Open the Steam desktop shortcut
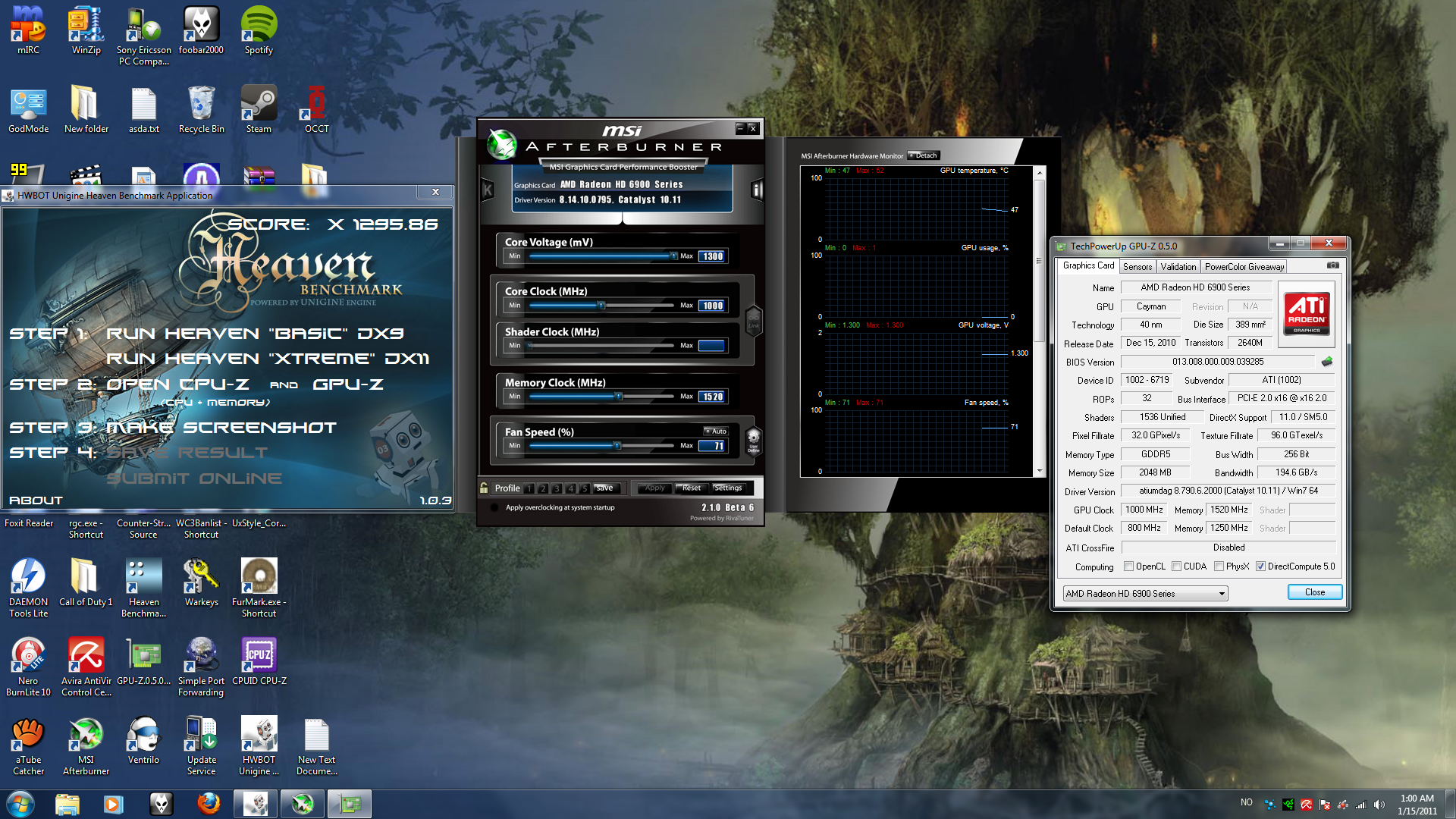The width and height of the screenshot is (1456, 819). (x=259, y=109)
